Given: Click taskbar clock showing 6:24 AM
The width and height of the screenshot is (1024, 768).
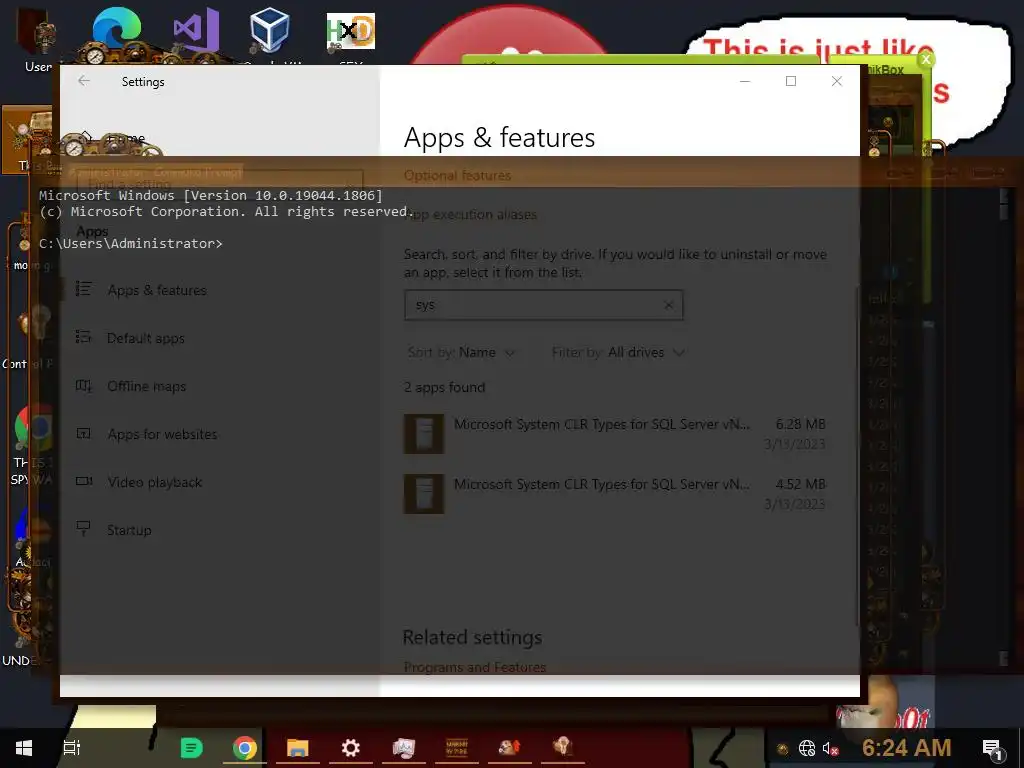Looking at the screenshot, I should (906, 748).
